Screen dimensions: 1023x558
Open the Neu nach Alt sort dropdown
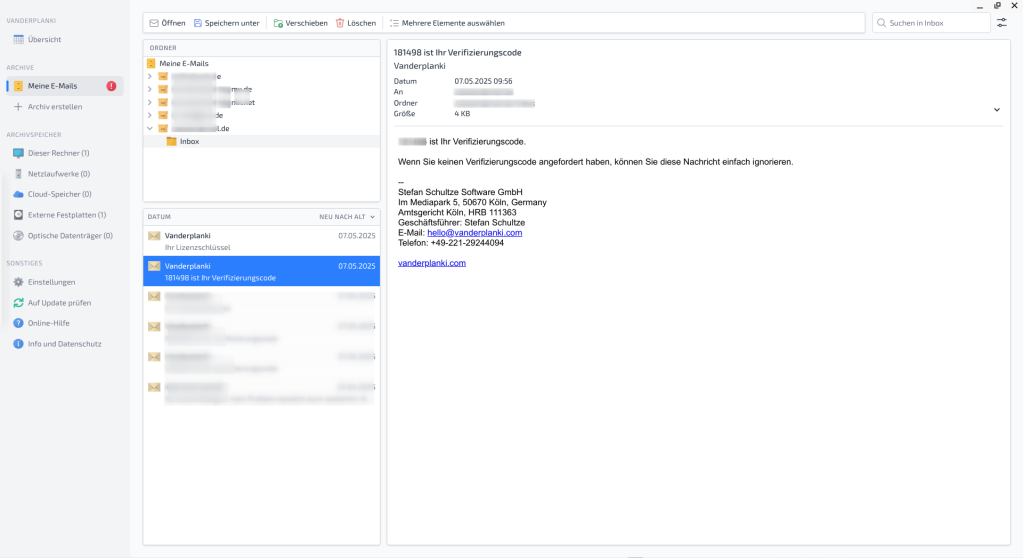point(347,216)
